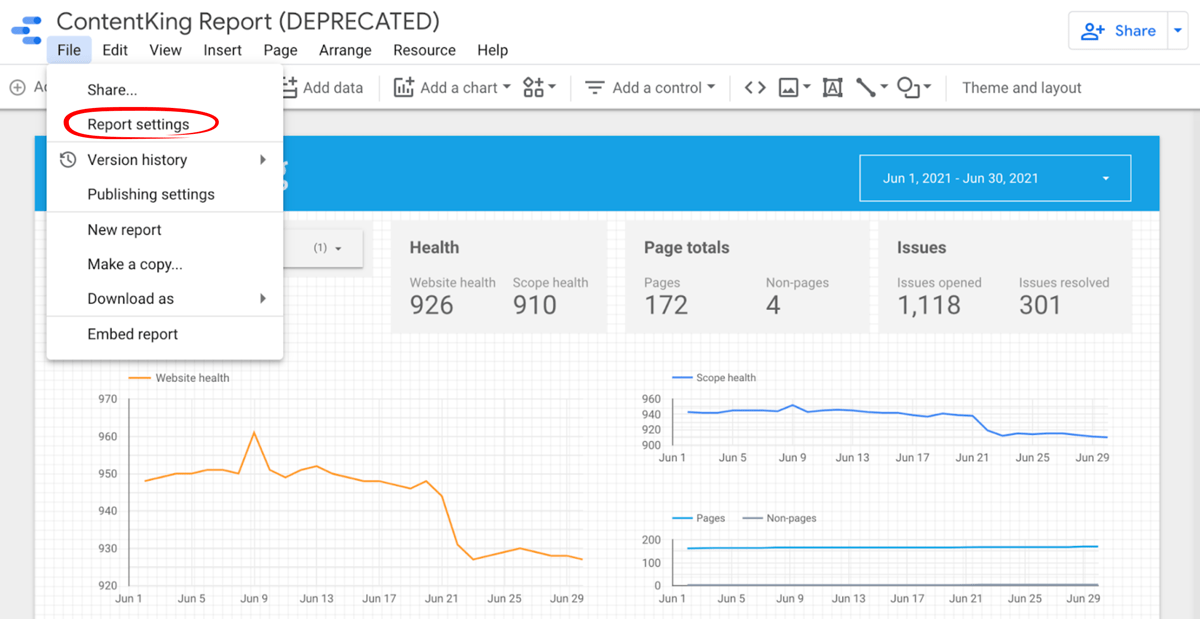This screenshot has width=1200, height=619.
Task: Expand the Download as submenu arrow
Action: pos(263,299)
